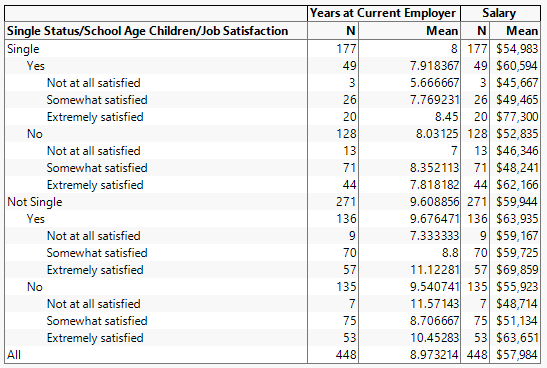547x368 pixels.
Task: Select the N subheader under Years at Current Employer
Action: click(351, 31)
